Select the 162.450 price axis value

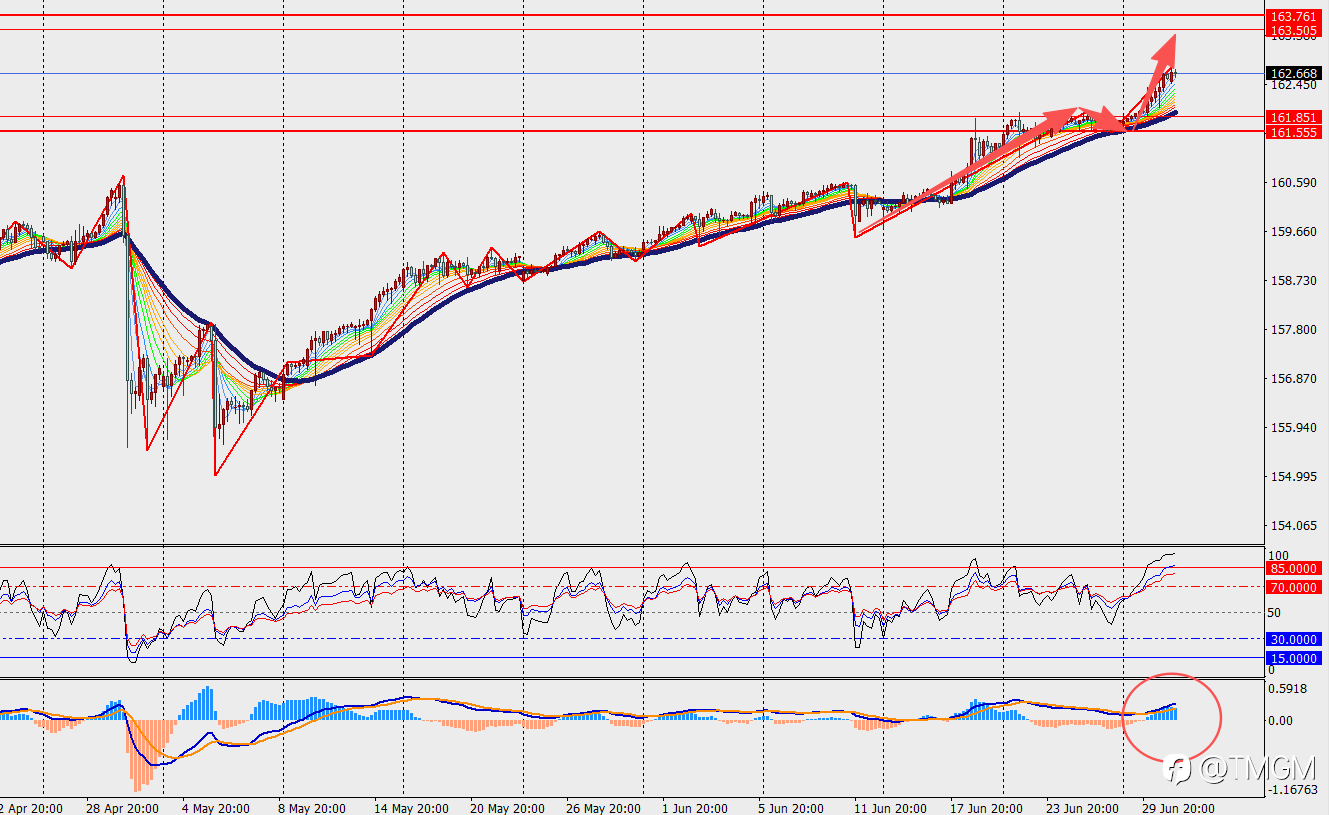[1293, 85]
